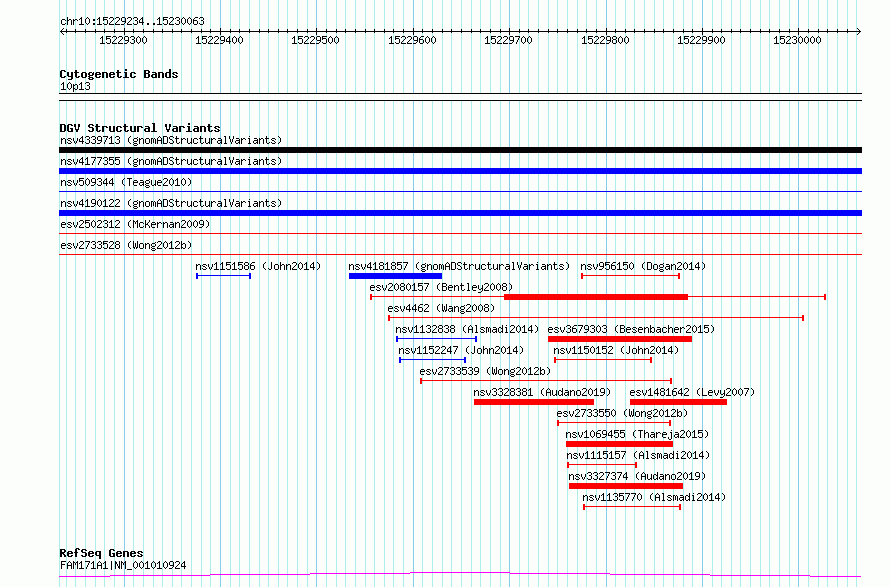This screenshot has width=890, height=587.
Task: Click nsv1150152 (John2014) label
Action: click(616, 350)
